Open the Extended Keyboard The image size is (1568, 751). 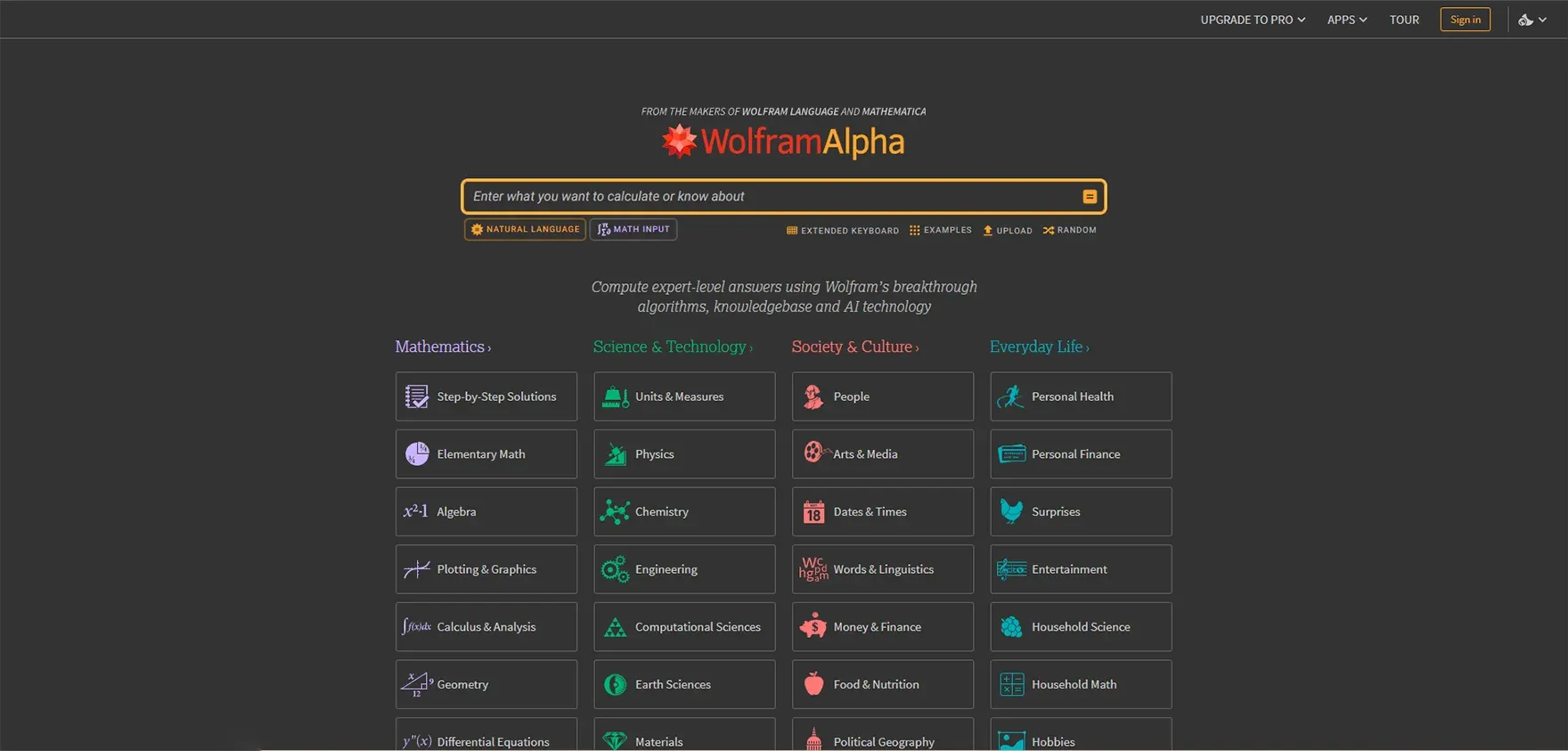point(843,231)
